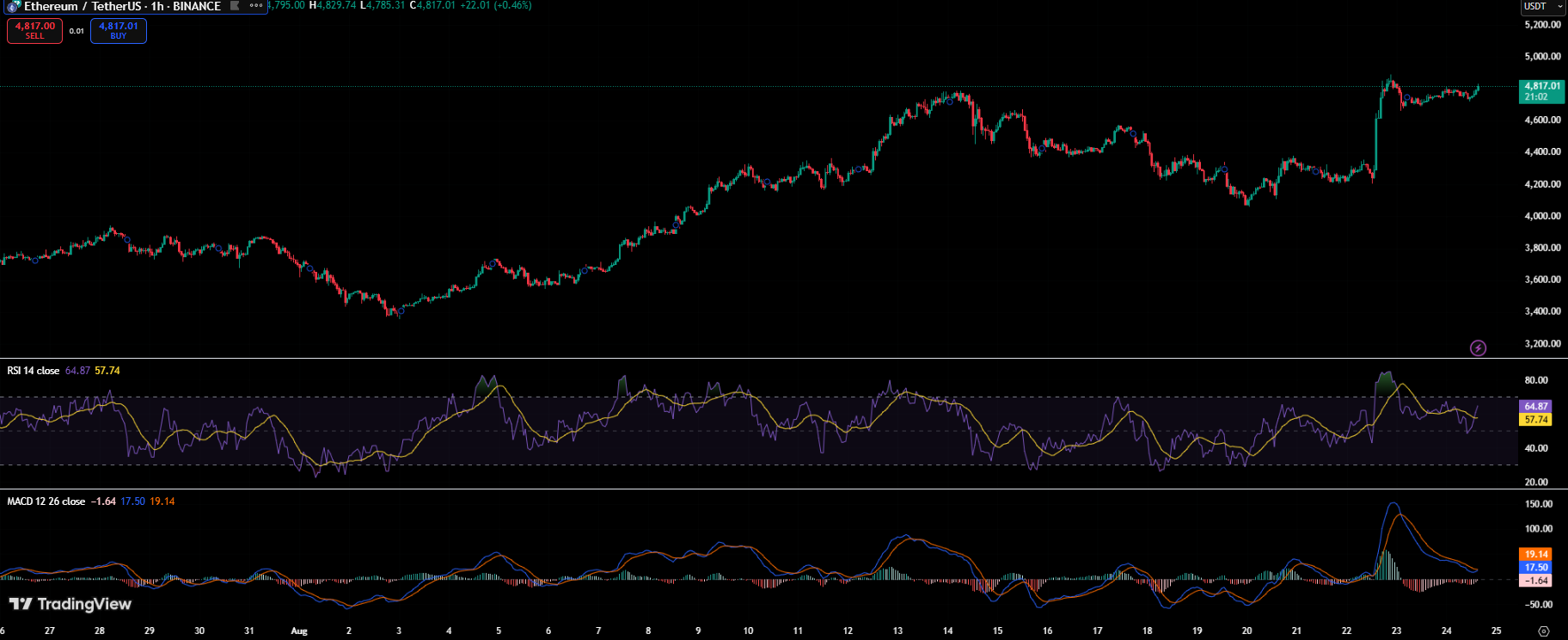Click the pink histogram label -1.64
1568x640 pixels.
[1535, 581]
